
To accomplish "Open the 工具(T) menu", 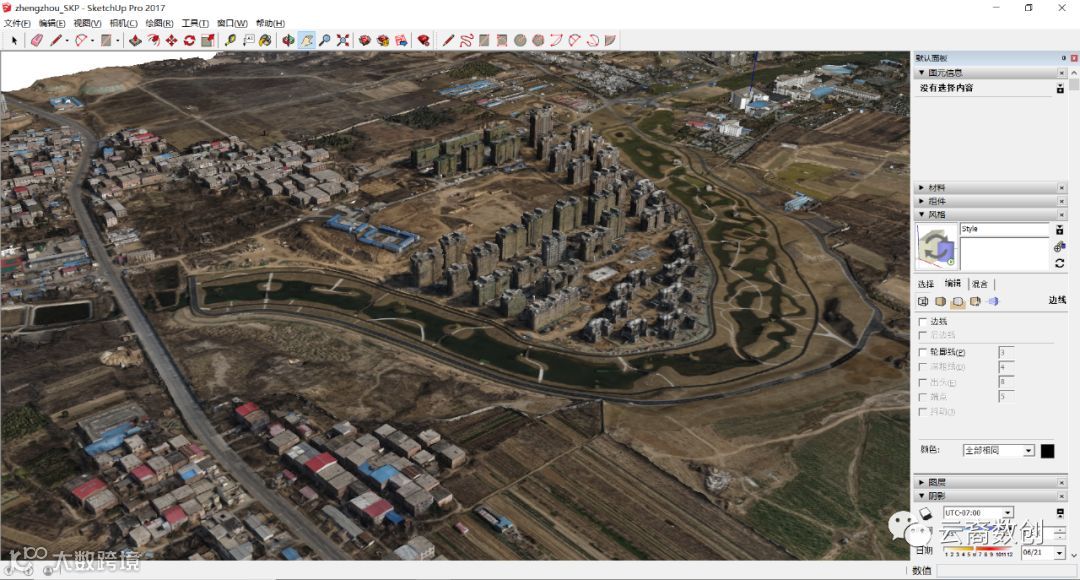I will [x=195, y=23].
